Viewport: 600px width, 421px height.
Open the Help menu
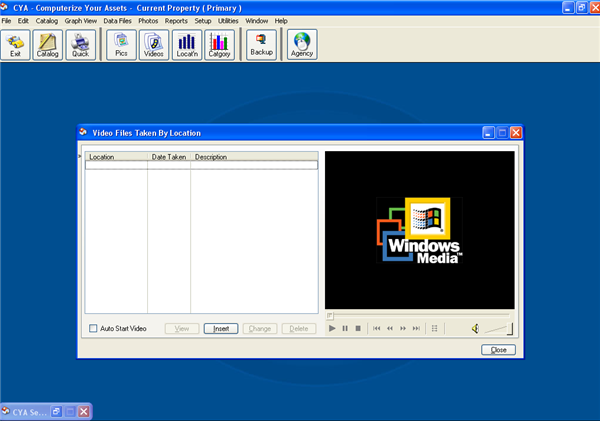[281, 21]
